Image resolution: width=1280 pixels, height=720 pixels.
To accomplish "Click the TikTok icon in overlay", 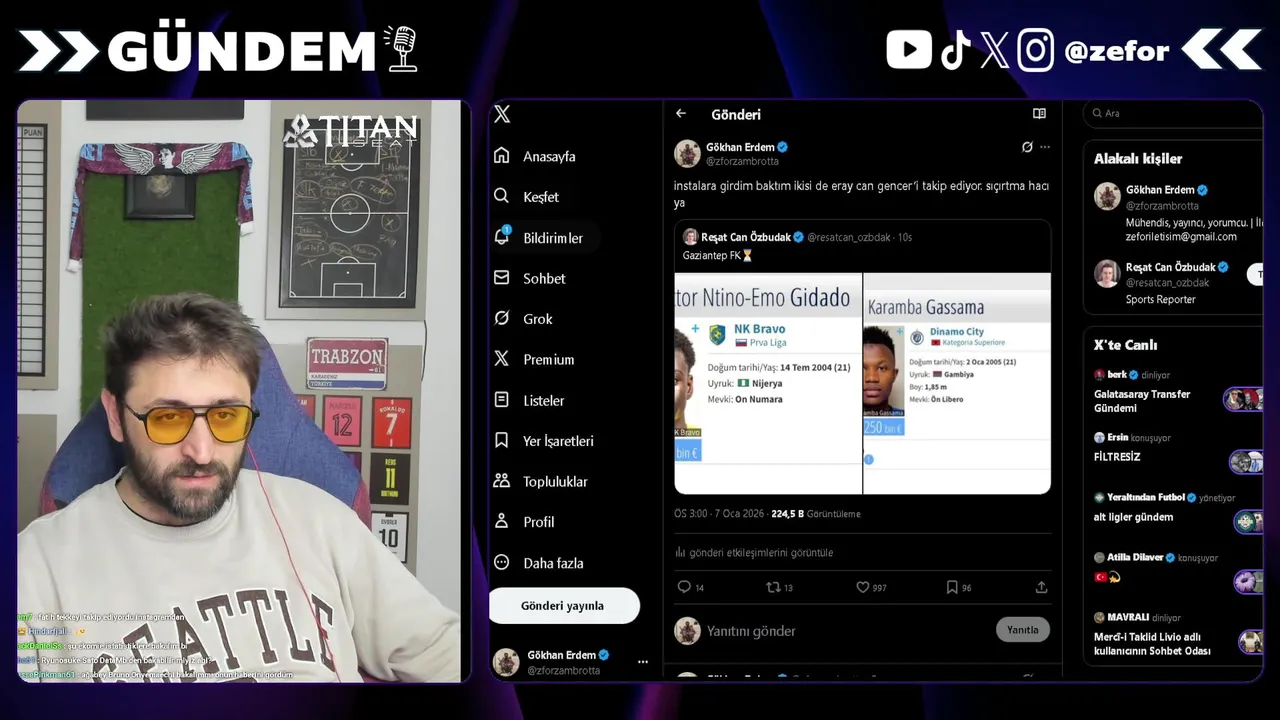I will 955,50.
